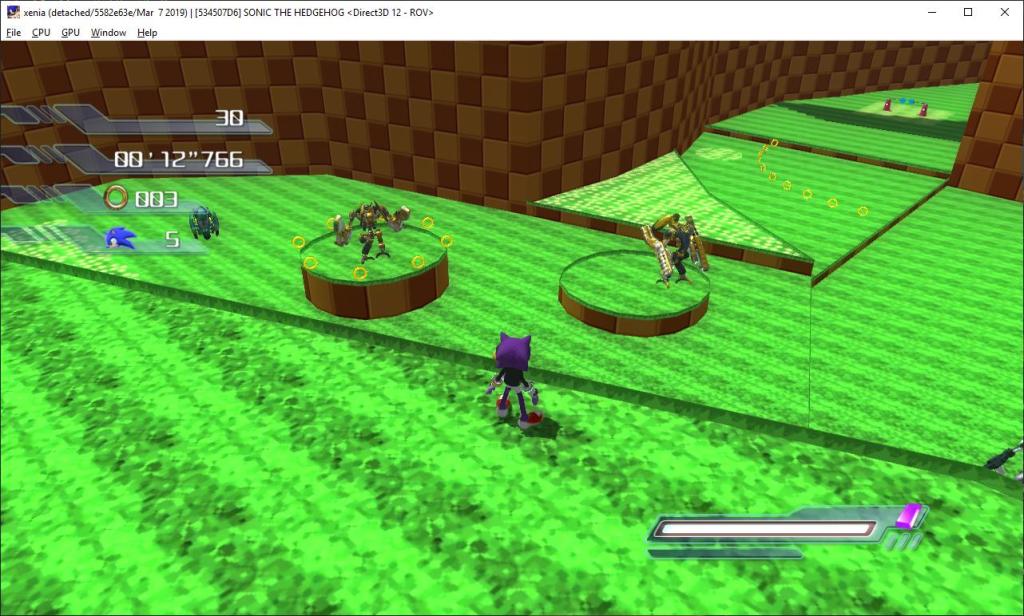Click the purple gem beside the gauge
This screenshot has height=616, width=1024.
point(908,516)
